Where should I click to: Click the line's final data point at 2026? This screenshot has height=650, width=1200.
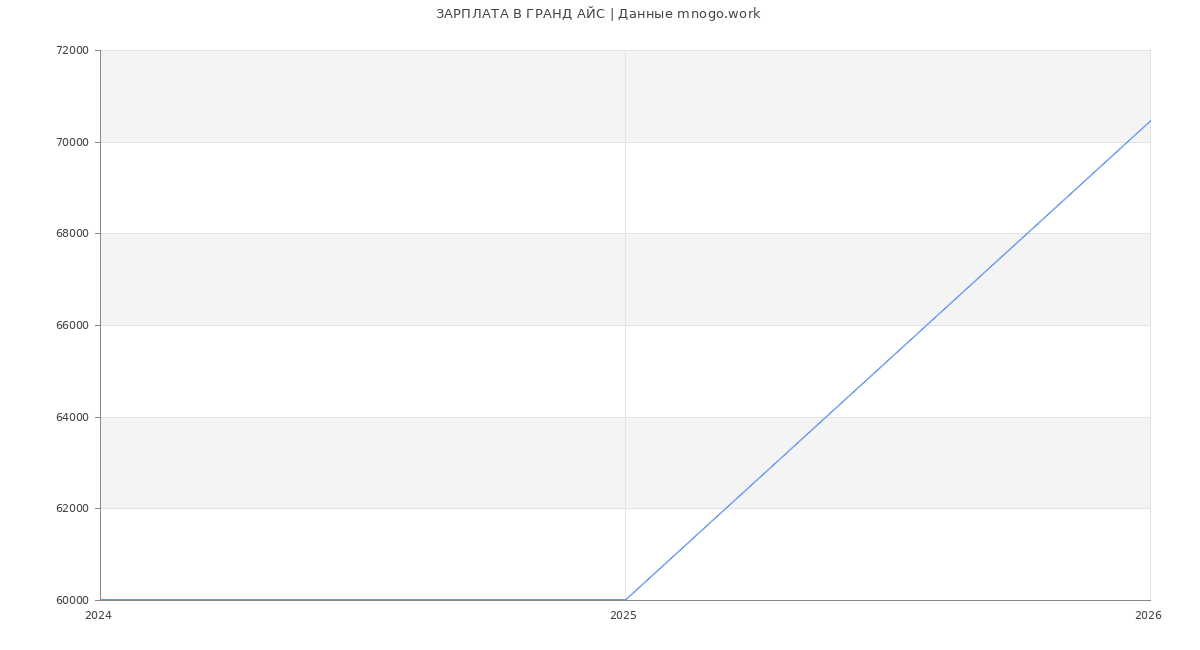[1150, 121]
